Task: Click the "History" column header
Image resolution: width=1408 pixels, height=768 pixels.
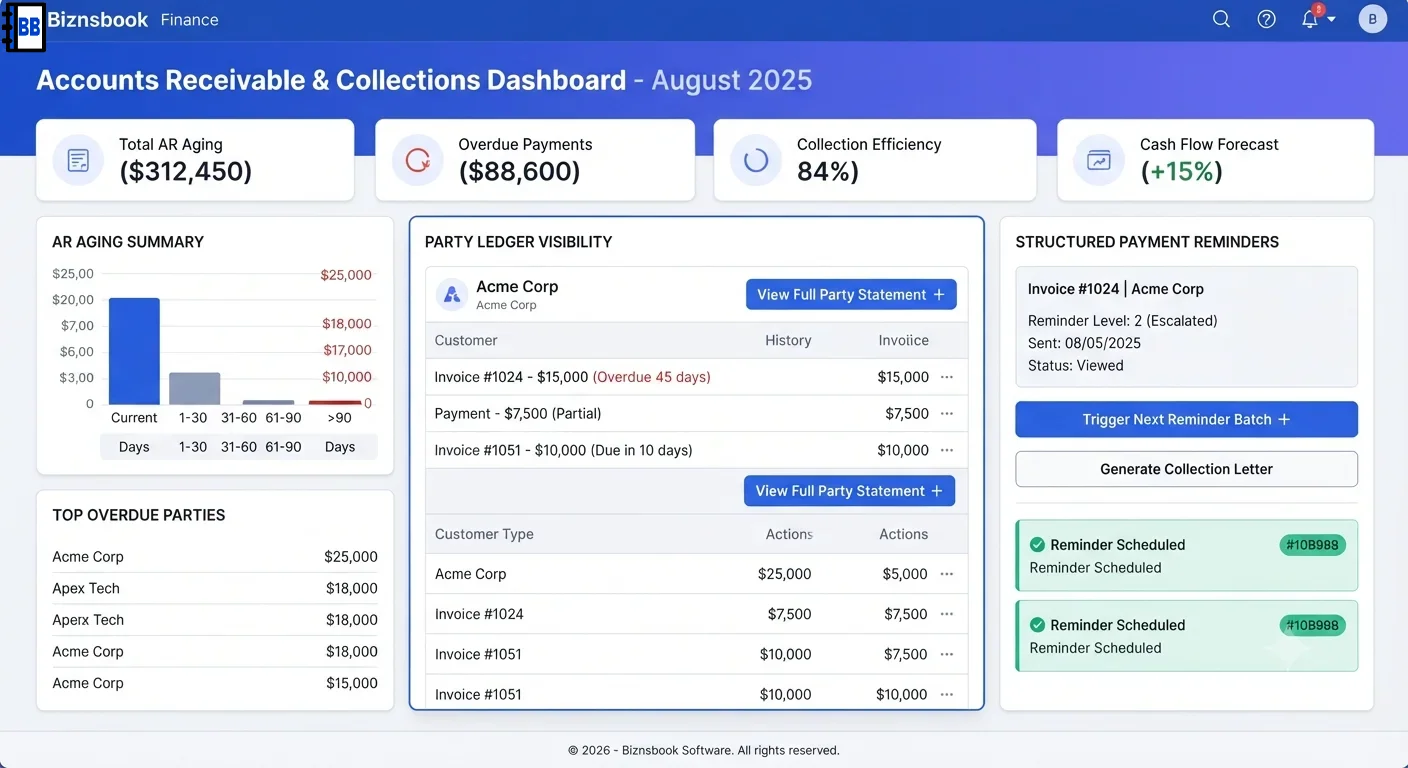Action: pos(788,340)
